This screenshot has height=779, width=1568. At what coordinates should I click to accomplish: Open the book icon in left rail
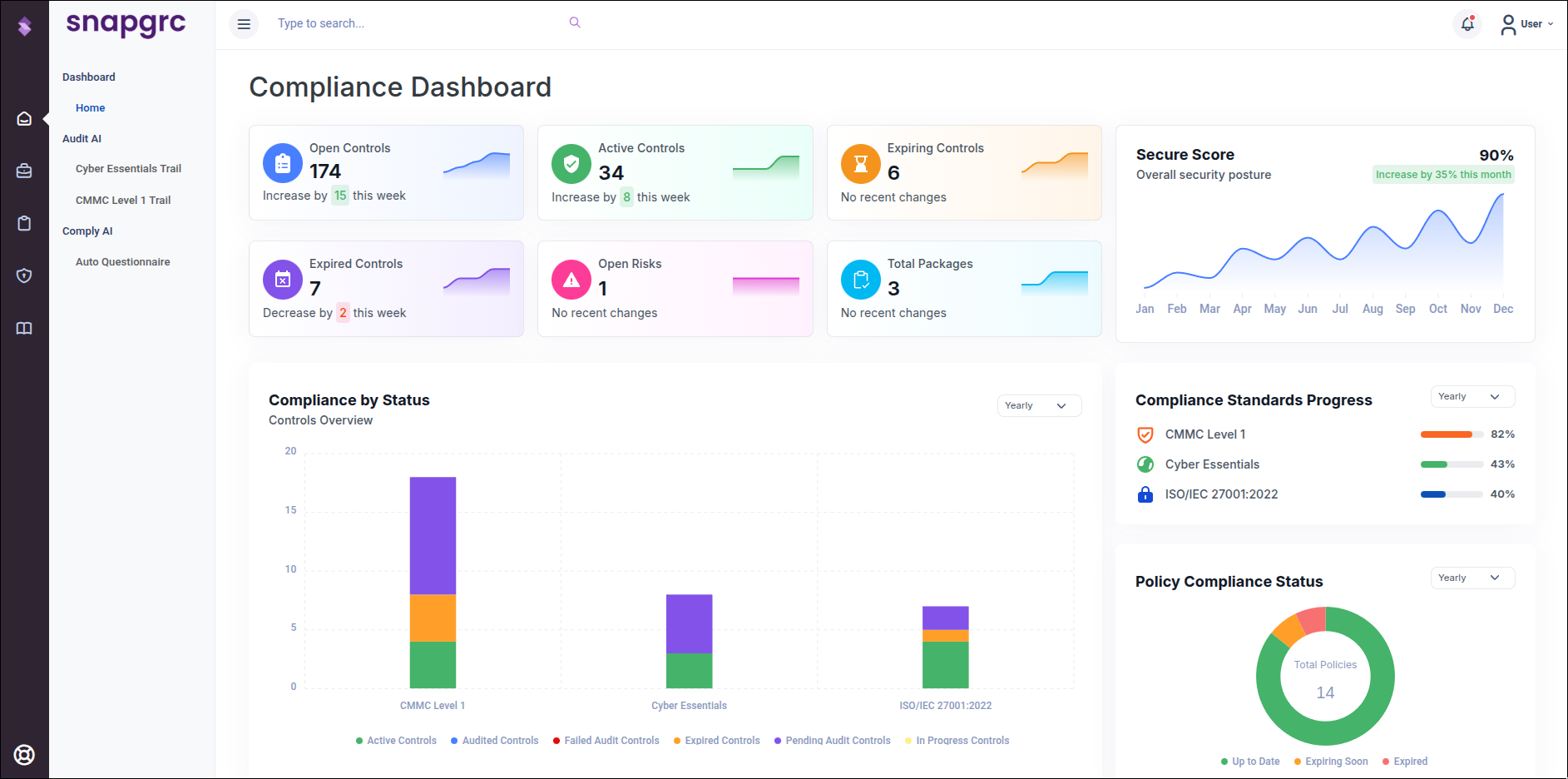(x=24, y=328)
